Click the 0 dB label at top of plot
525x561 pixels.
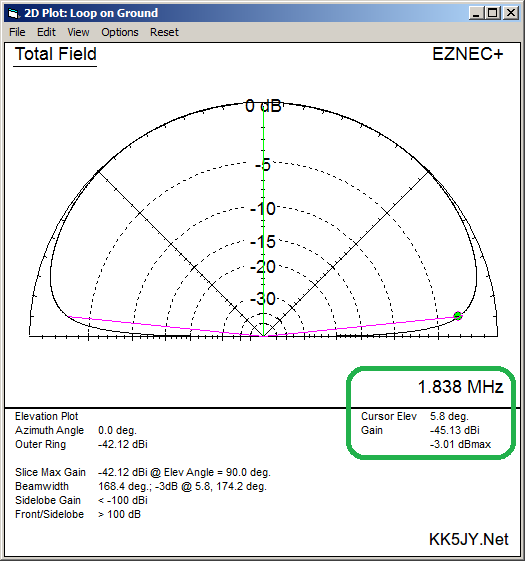tap(264, 106)
